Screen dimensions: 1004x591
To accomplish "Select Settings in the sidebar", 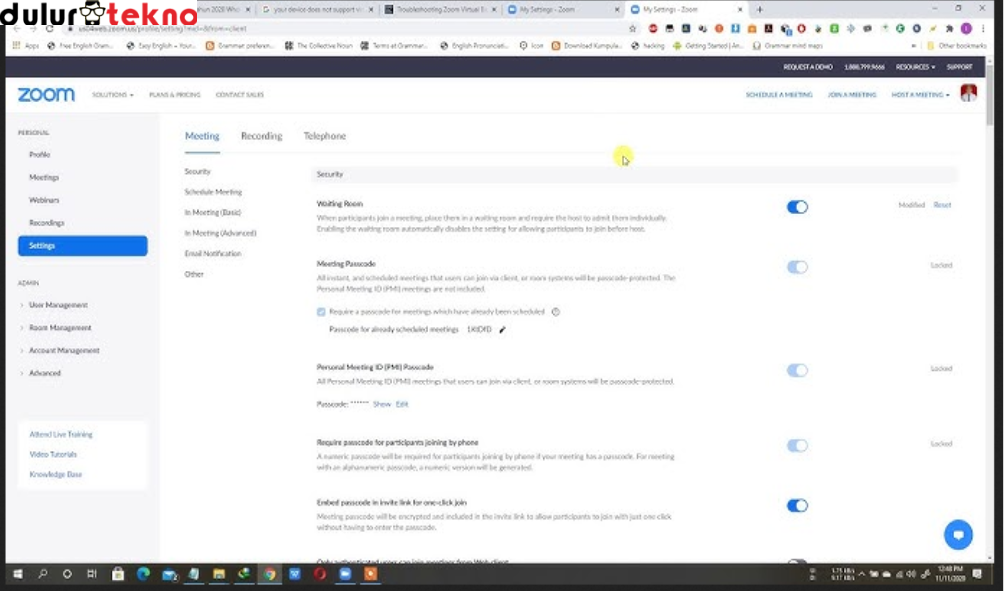I will click(x=83, y=246).
